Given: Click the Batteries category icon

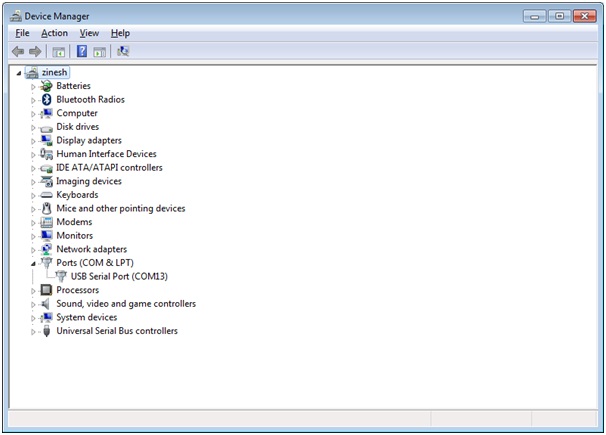Looking at the screenshot, I should (x=46, y=86).
